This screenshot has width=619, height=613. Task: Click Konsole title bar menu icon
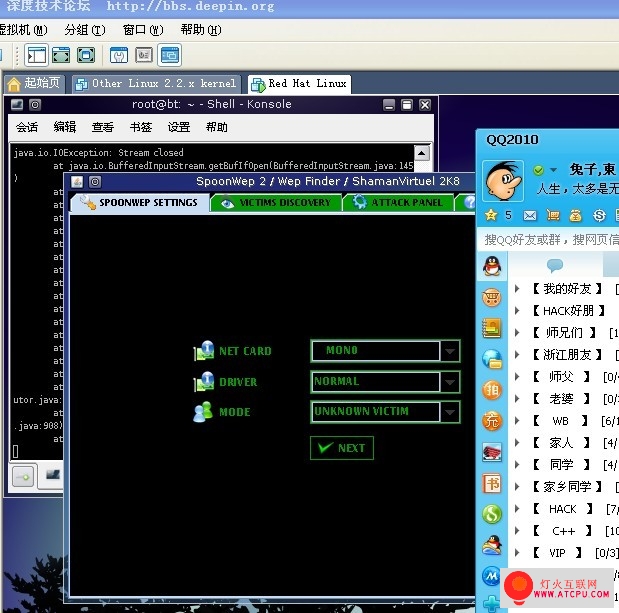point(17,105)
